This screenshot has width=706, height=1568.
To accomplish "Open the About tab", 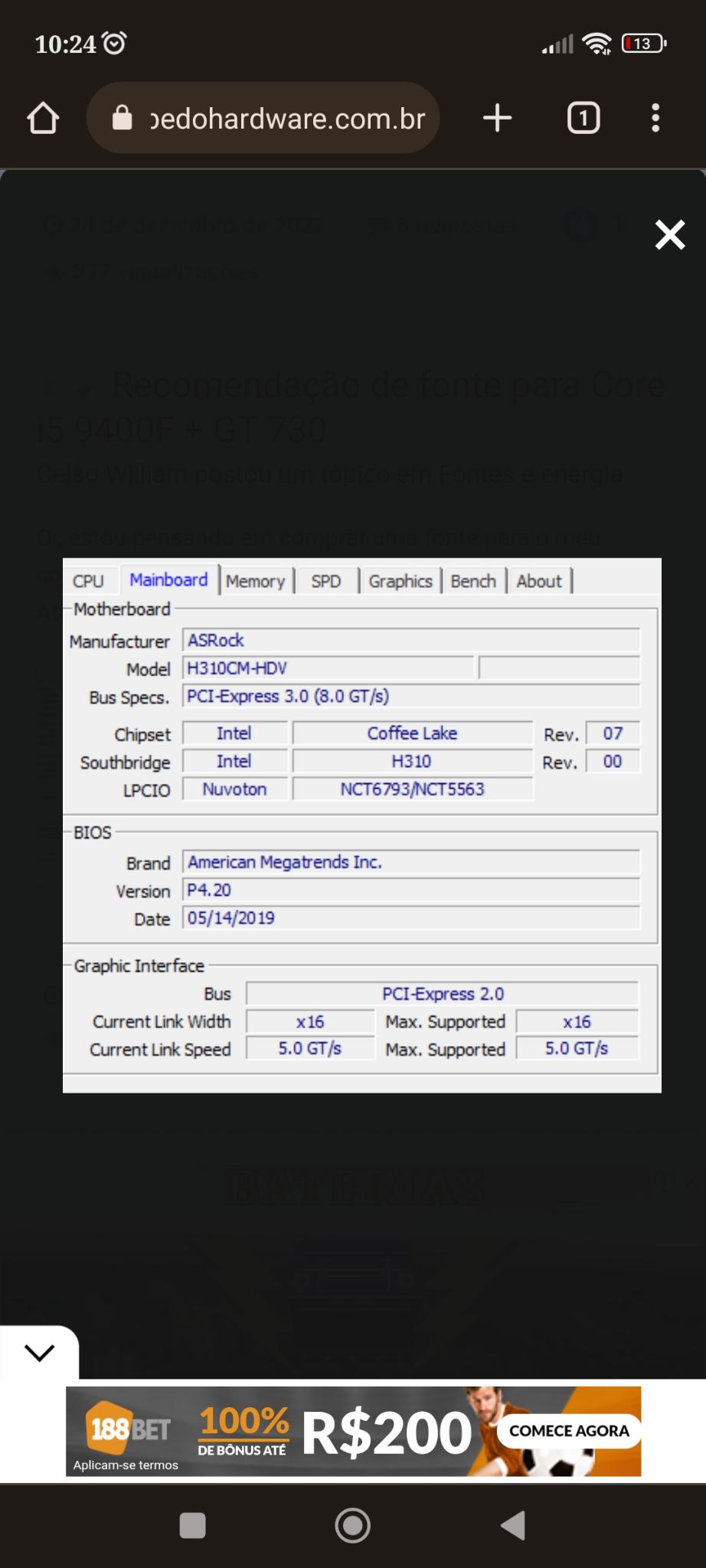I will click(x=539, y=581).
